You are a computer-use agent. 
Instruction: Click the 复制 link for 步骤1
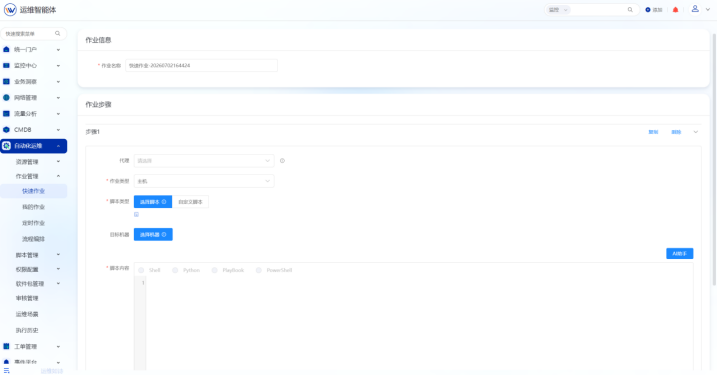(653, 132)
